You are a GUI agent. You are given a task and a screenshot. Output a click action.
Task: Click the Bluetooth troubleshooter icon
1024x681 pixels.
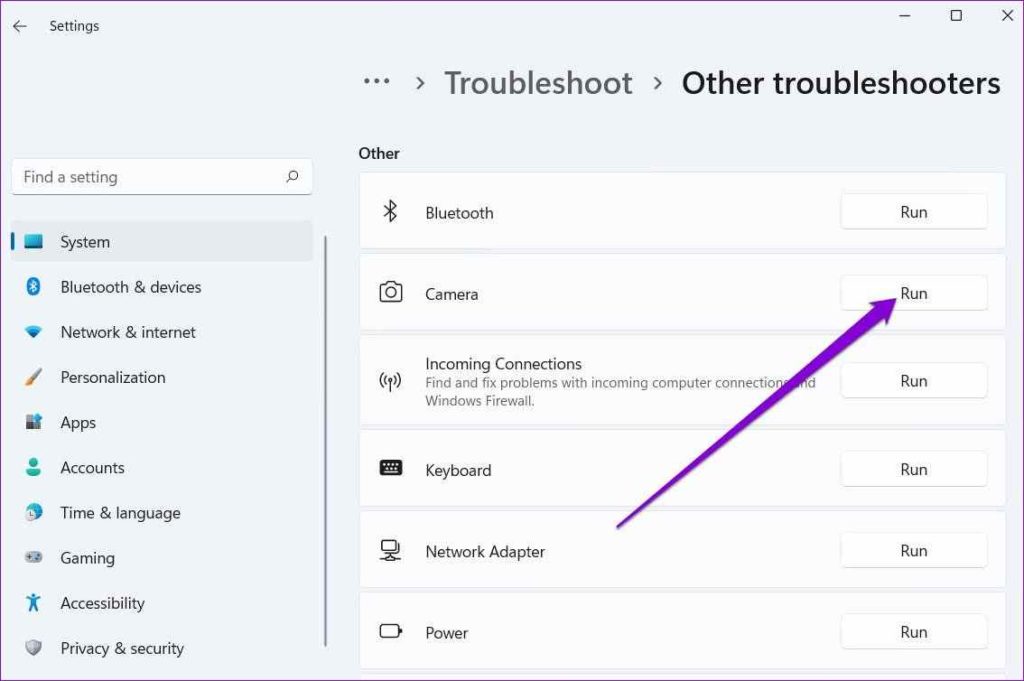click(x=390, y=211)
